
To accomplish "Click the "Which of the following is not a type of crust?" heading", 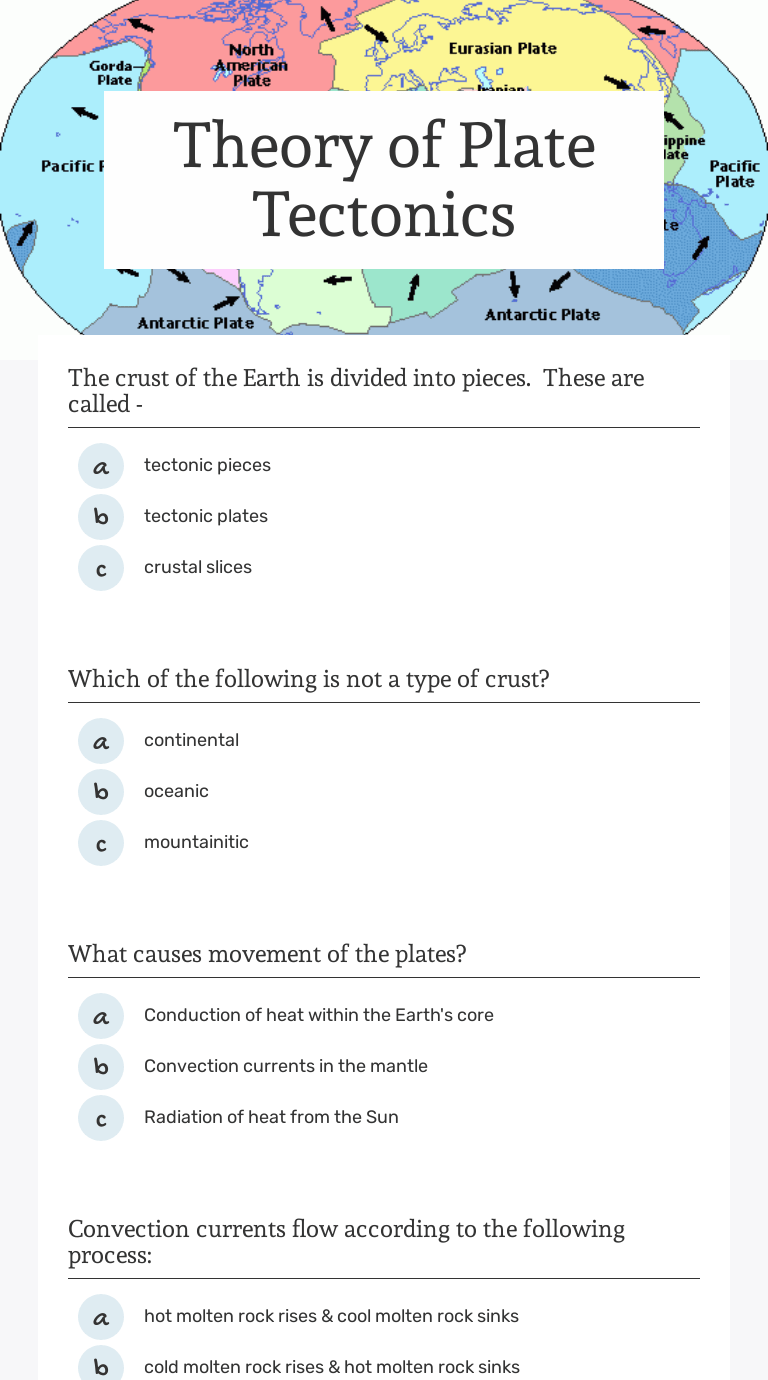I will (x=308, y=679).
